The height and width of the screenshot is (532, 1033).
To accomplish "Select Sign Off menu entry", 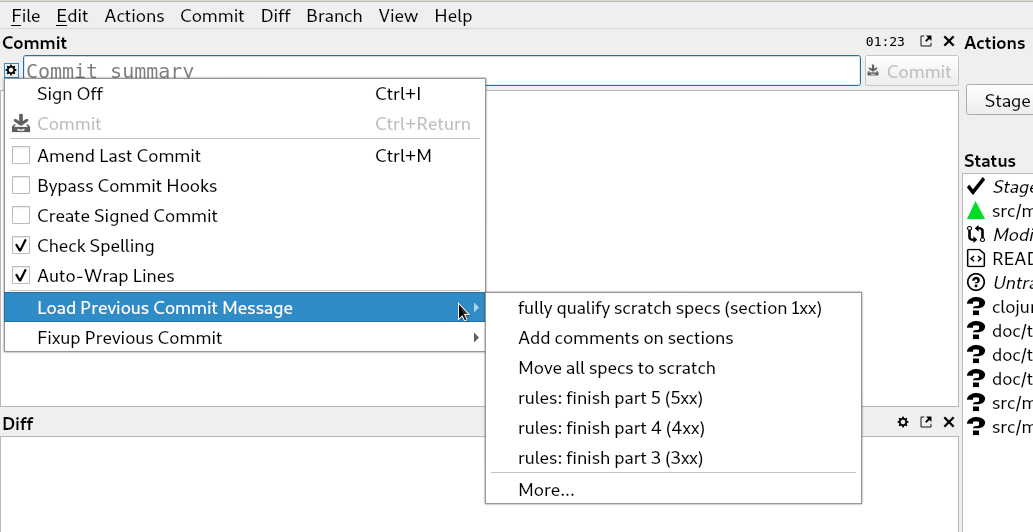I will pyautogui.click(x=244, y=93).
